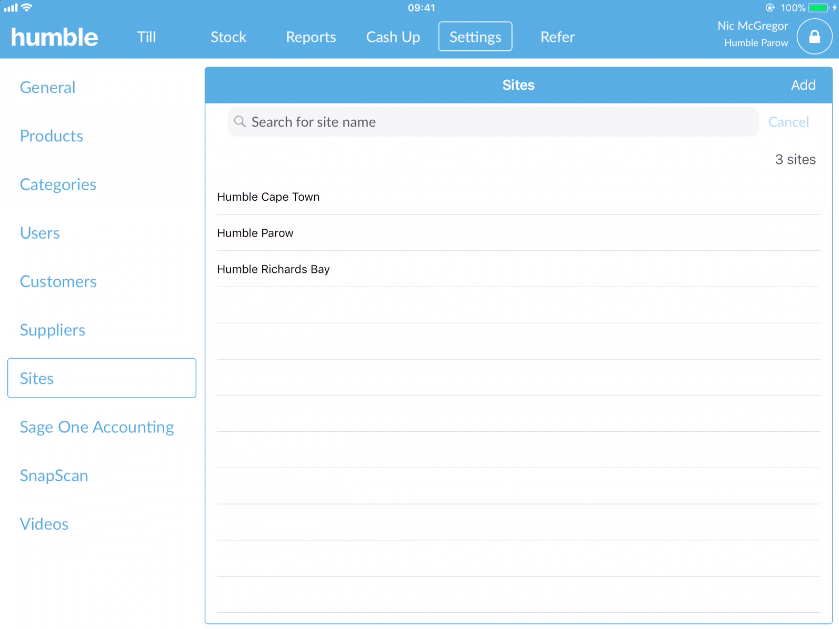Open the Till tab
This screenshot has height=629, width=839.
(x=146, y=37)
